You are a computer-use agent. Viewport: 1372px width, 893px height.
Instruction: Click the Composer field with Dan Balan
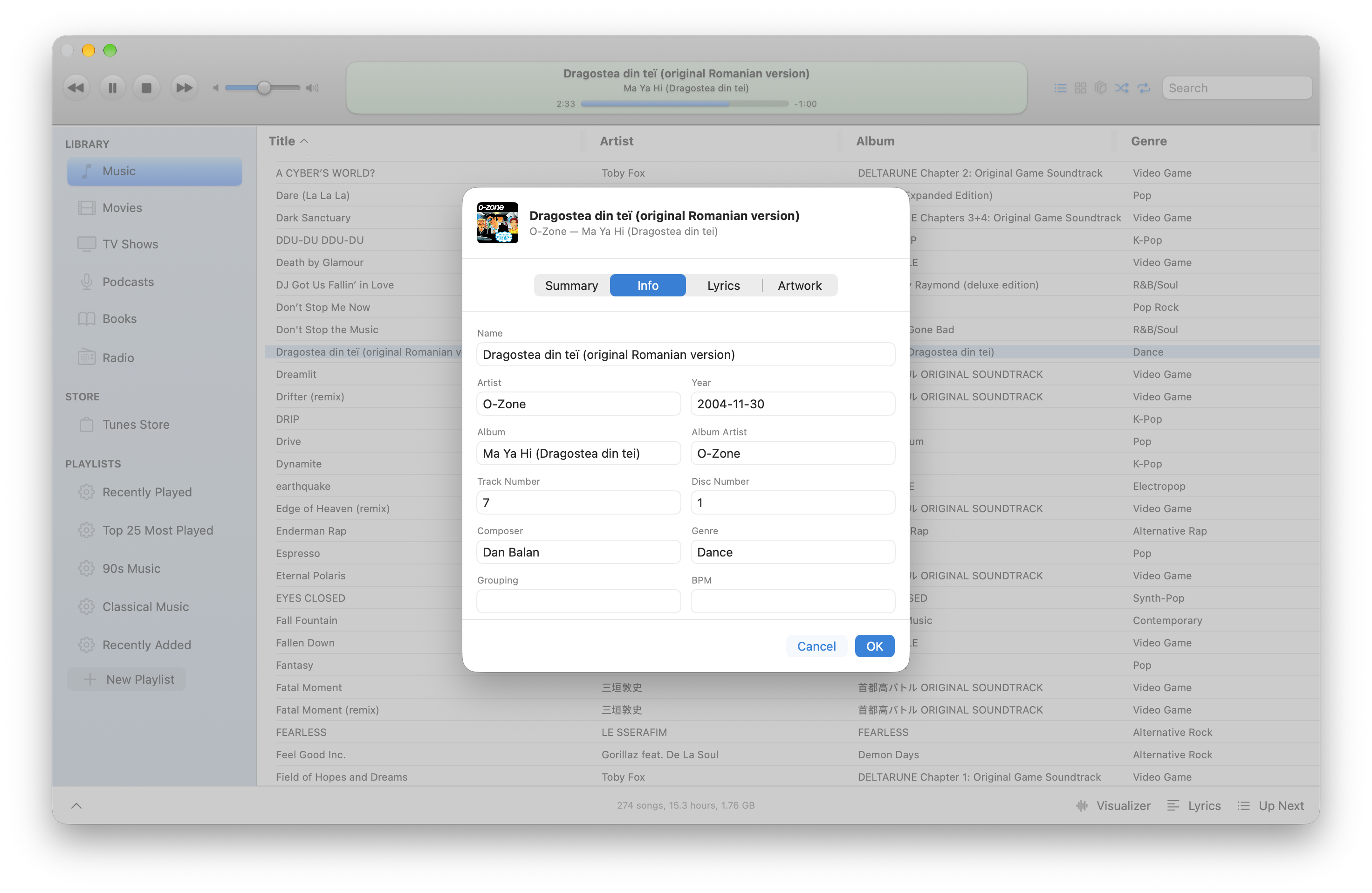(578, 552)
